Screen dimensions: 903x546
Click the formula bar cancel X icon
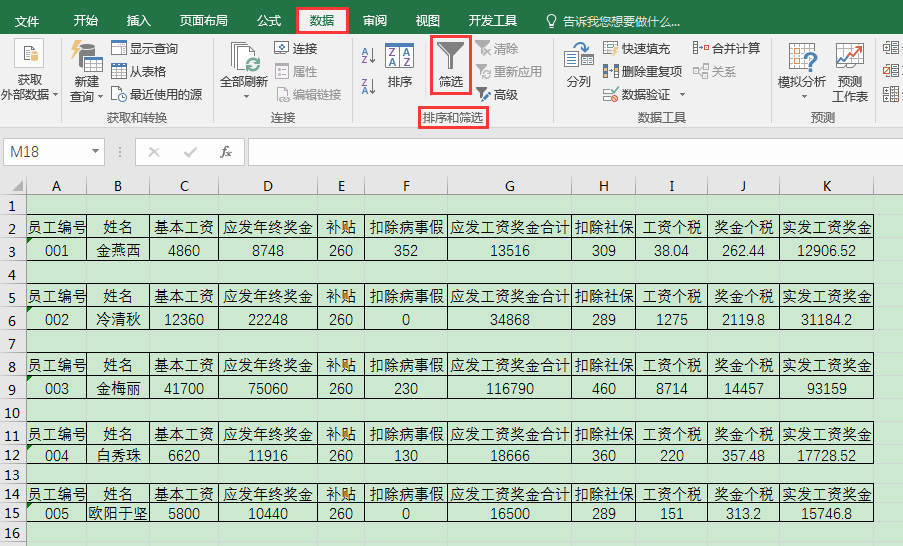(154, 152)
